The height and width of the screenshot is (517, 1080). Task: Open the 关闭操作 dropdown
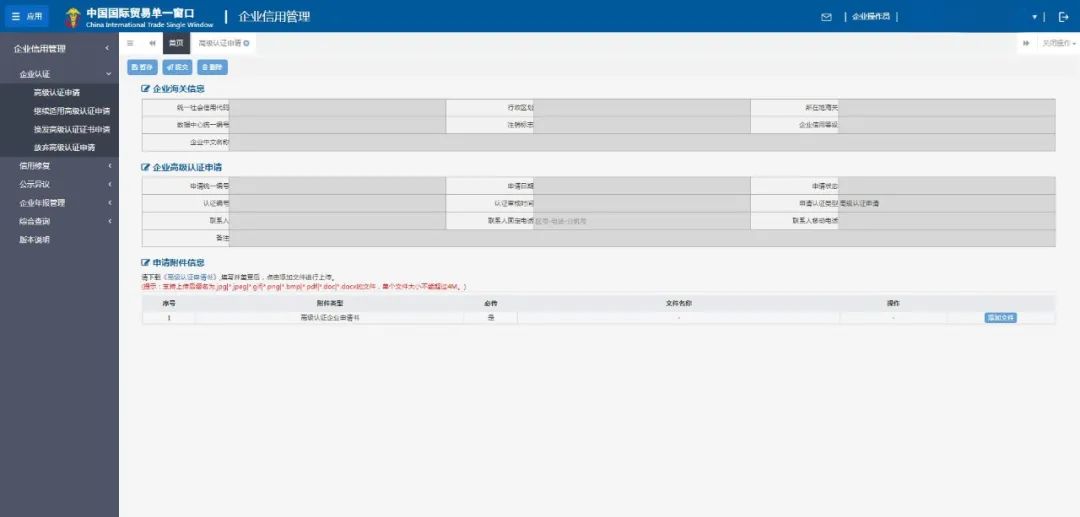pos(1058,44)
